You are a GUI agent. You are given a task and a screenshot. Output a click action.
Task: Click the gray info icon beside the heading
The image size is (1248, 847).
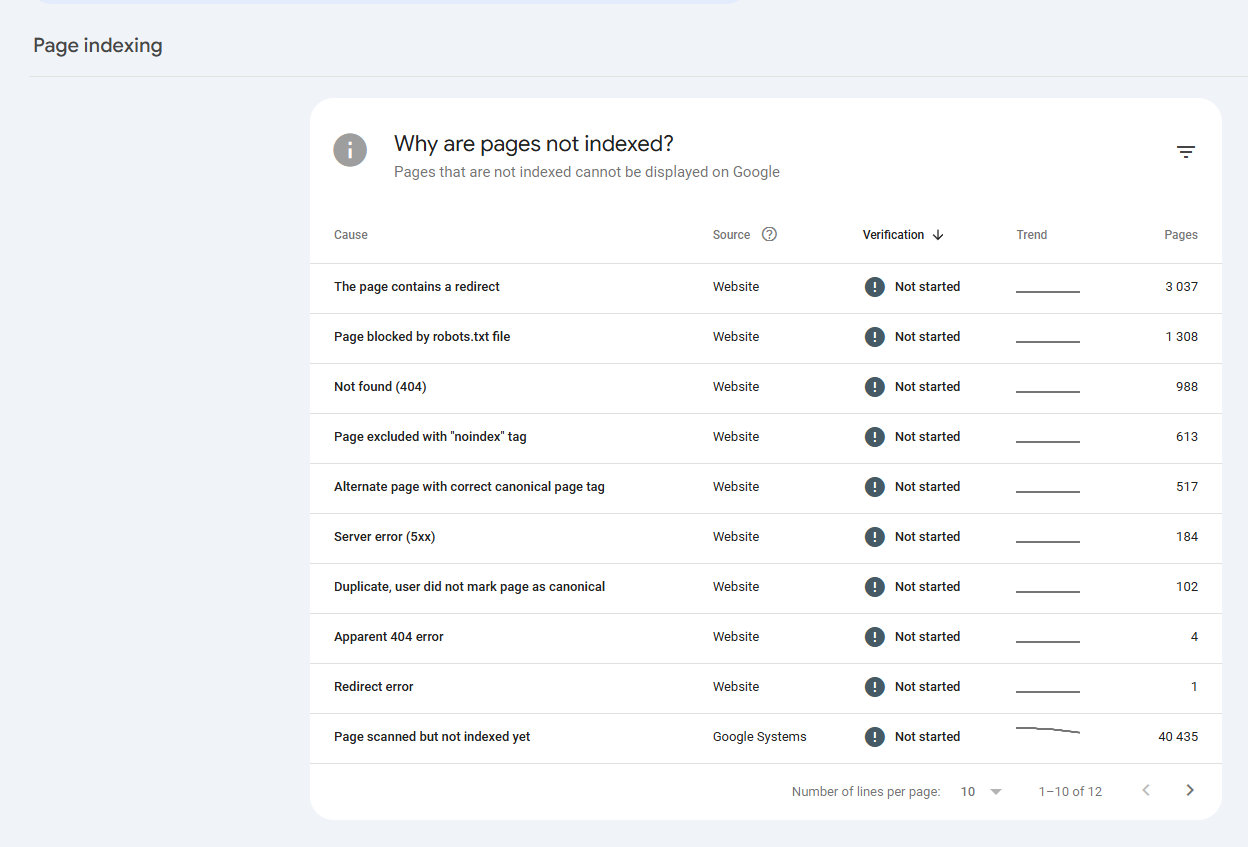[x=350, y=150]
